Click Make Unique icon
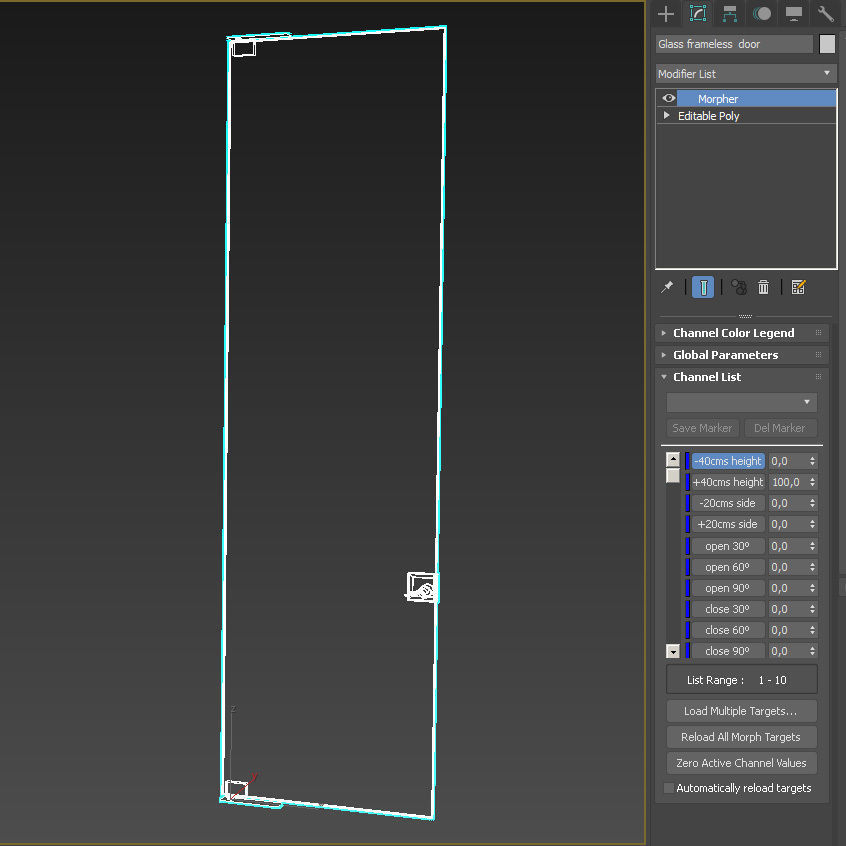 point(739,286)
